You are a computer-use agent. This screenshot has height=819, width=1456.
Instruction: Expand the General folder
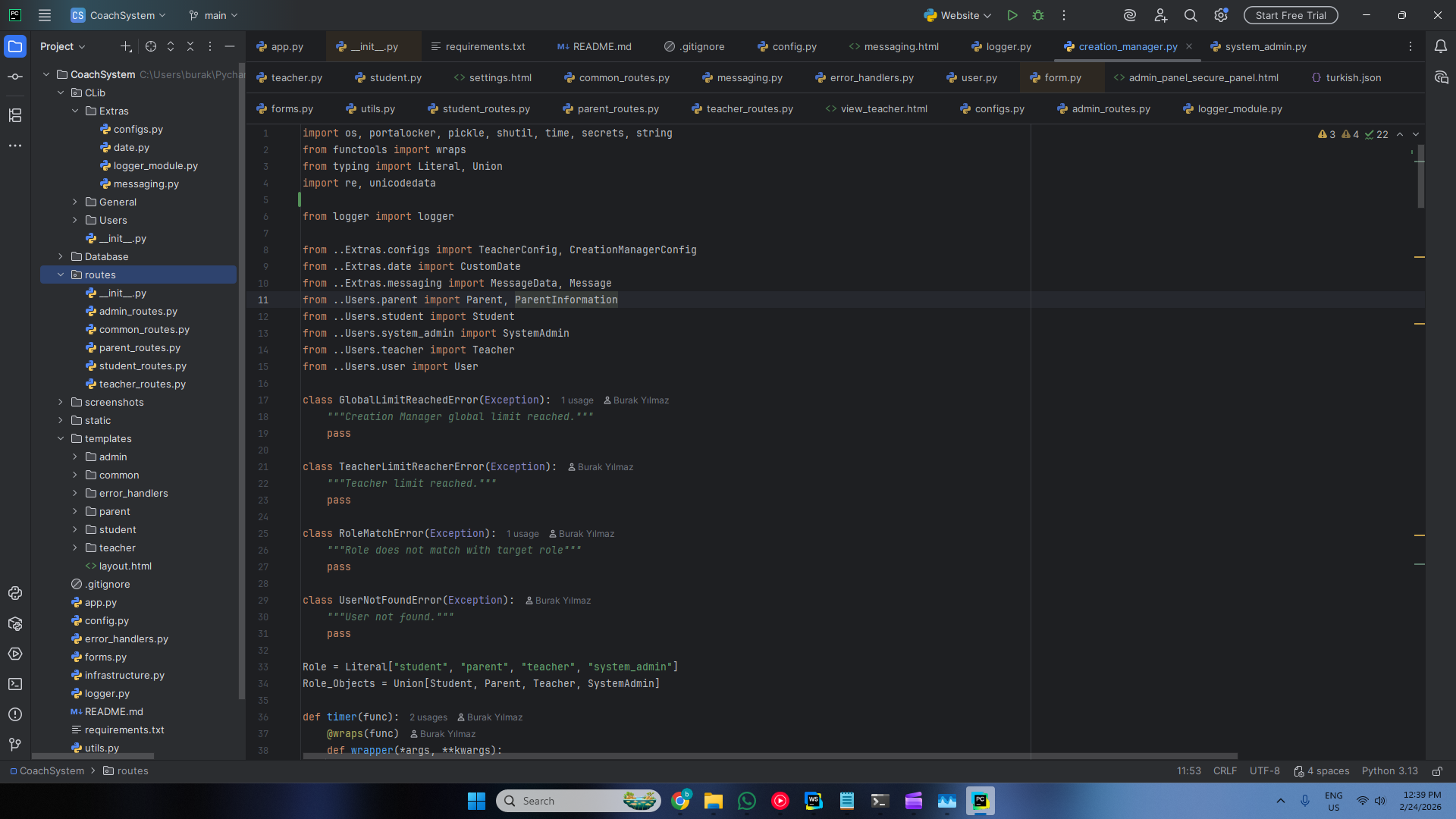(x=75, y=202)
